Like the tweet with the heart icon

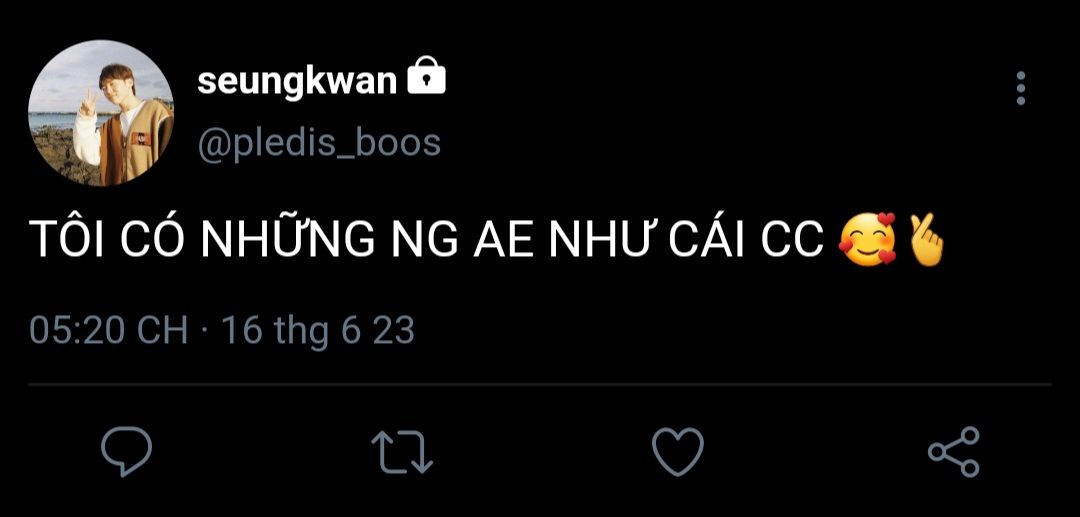tap(678, 452)
